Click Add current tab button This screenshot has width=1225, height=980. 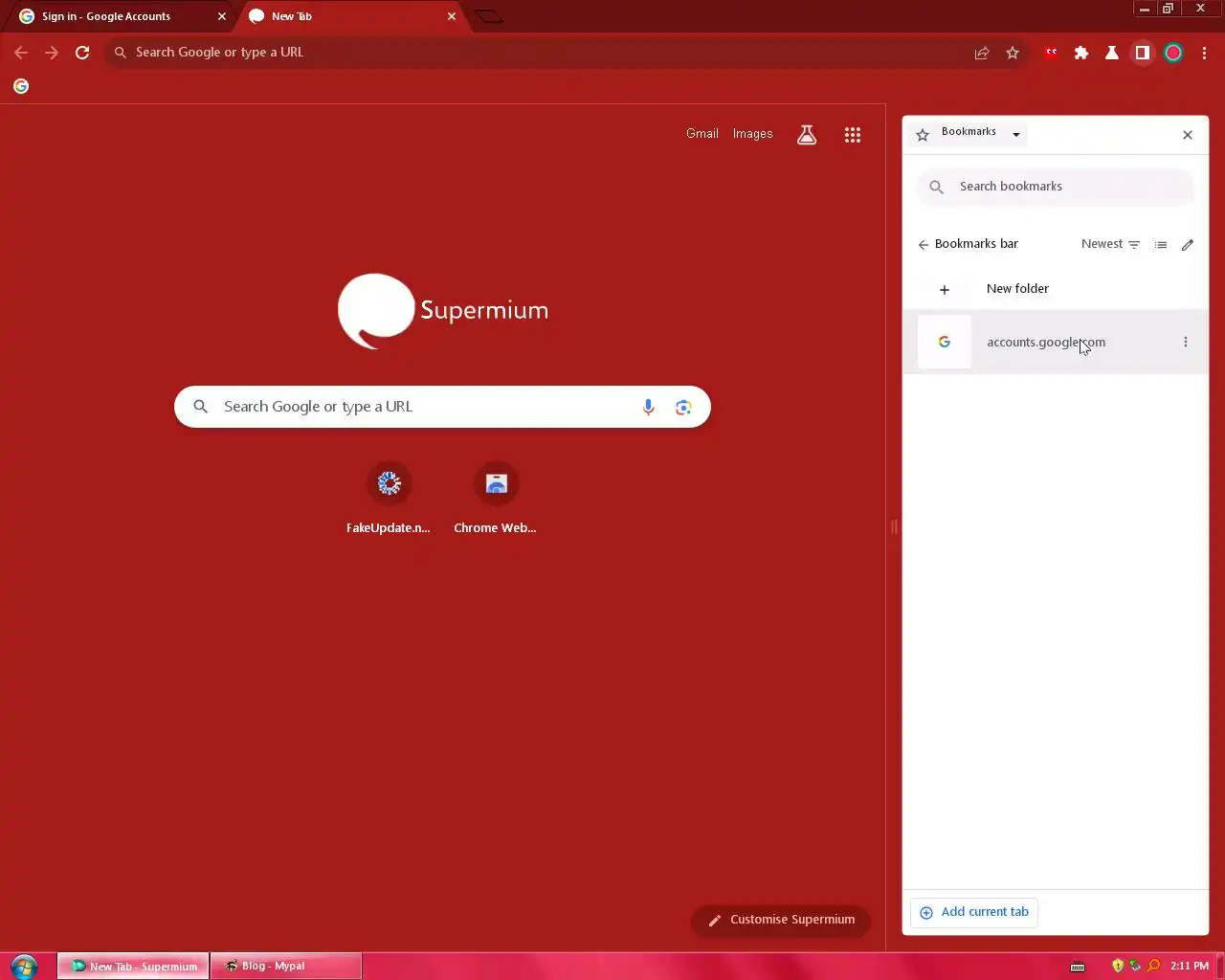coord(974,912)
